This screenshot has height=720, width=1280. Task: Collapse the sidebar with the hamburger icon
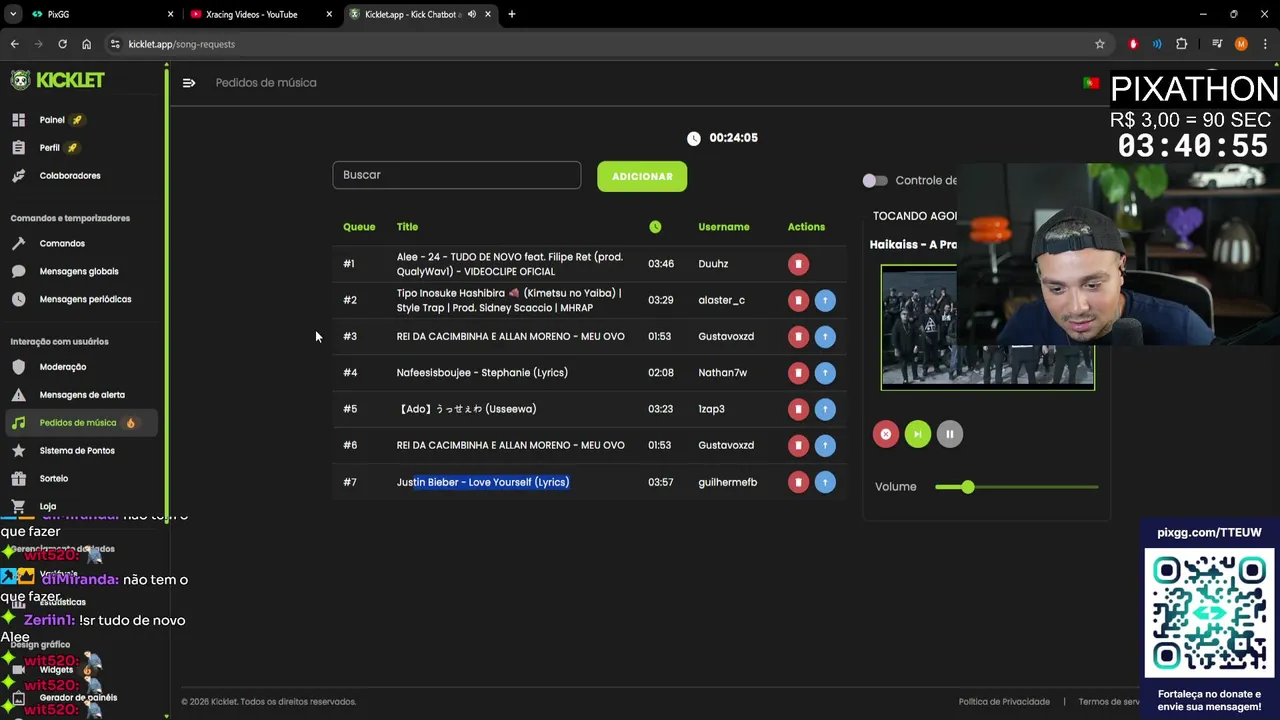[189, 83]
